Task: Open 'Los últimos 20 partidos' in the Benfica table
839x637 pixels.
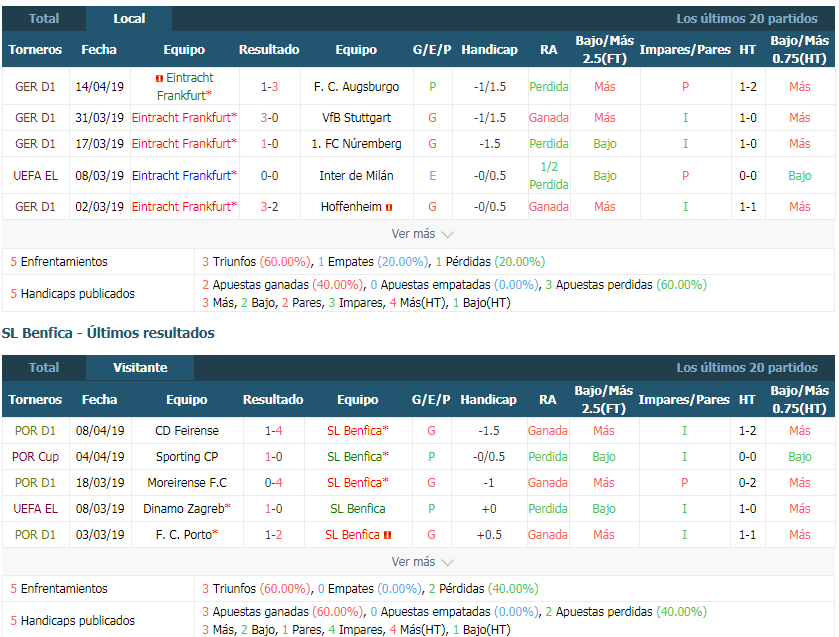Action: coord(746,367)
